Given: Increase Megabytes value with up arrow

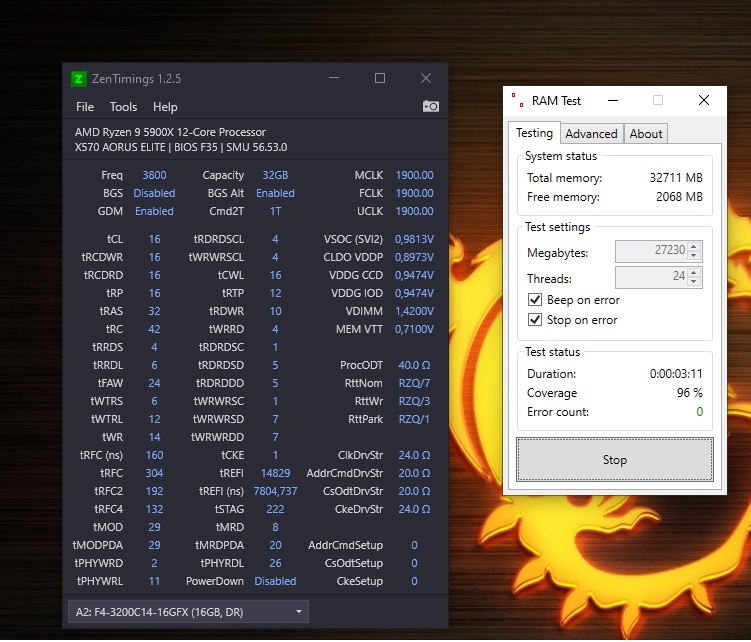Looking at the screenshot, I should [694, 247].
